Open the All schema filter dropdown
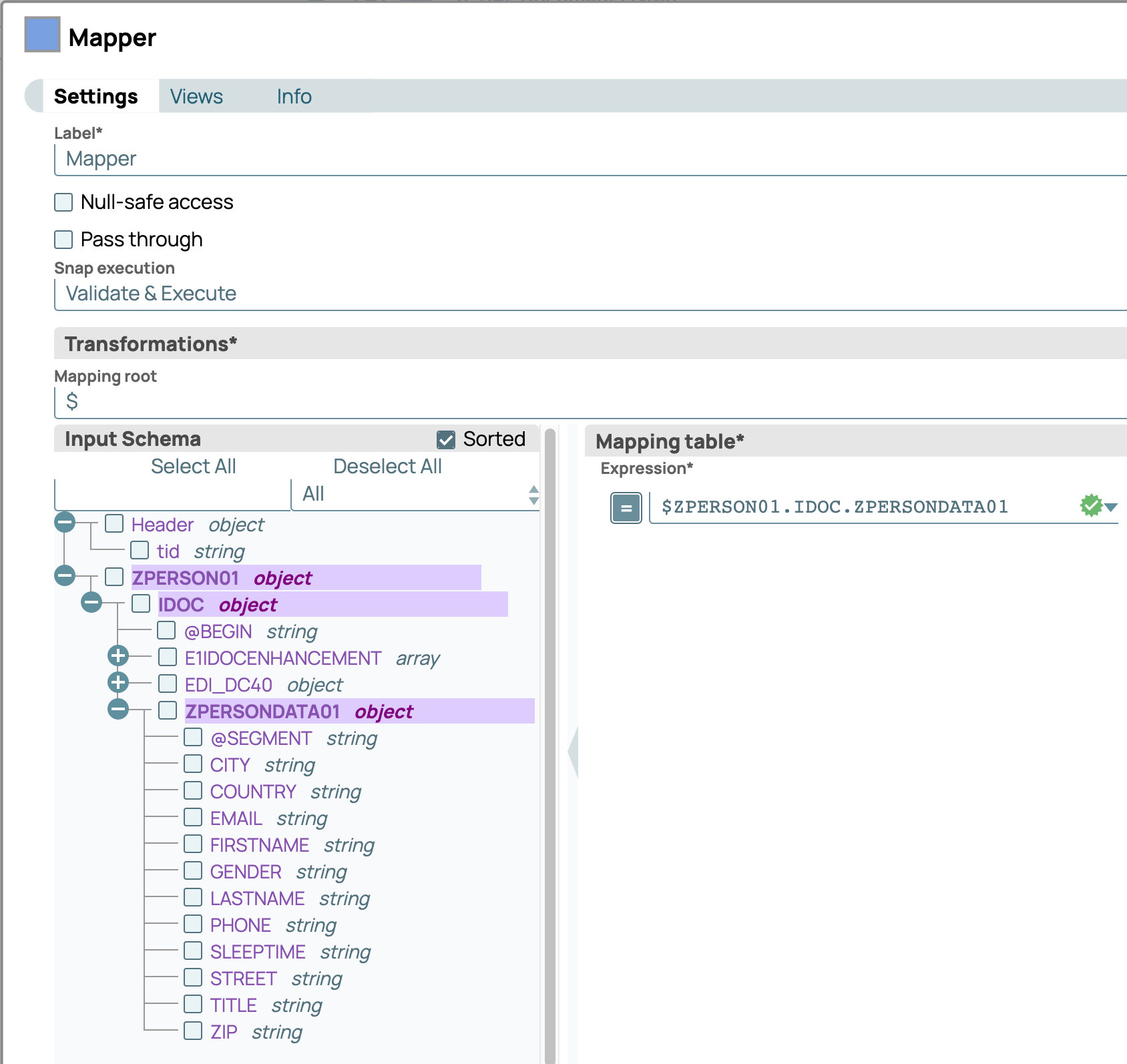 [x=415, y=495]
